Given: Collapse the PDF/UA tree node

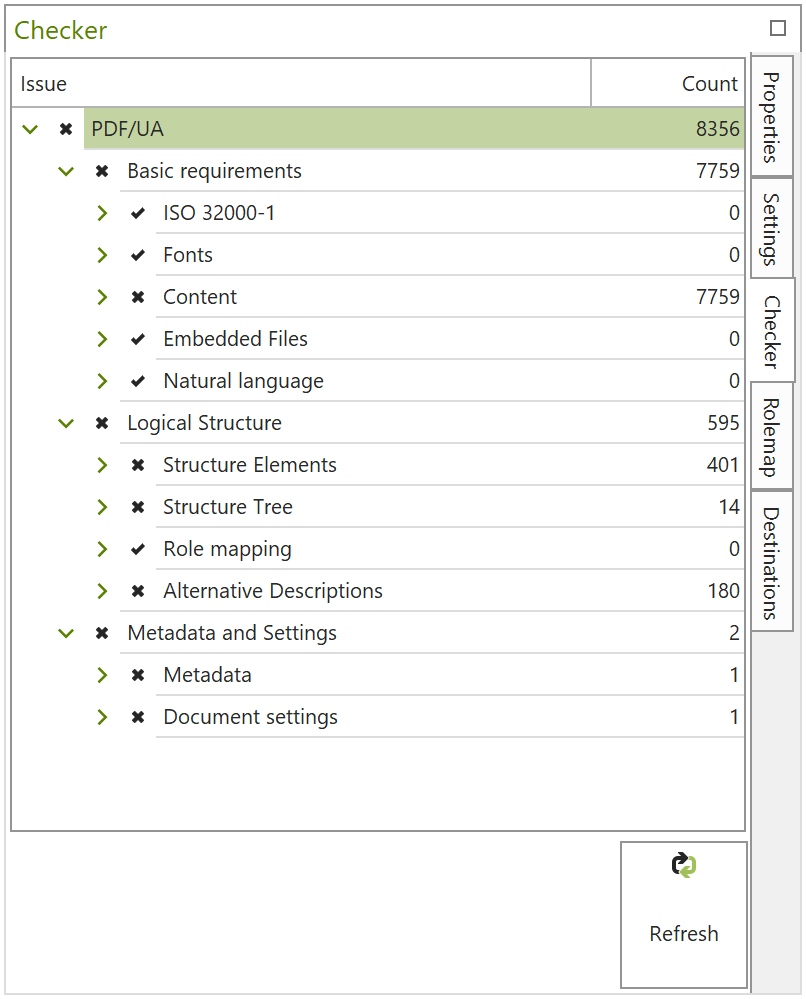Looking at the screenshot, I should (x=29, y=129).
